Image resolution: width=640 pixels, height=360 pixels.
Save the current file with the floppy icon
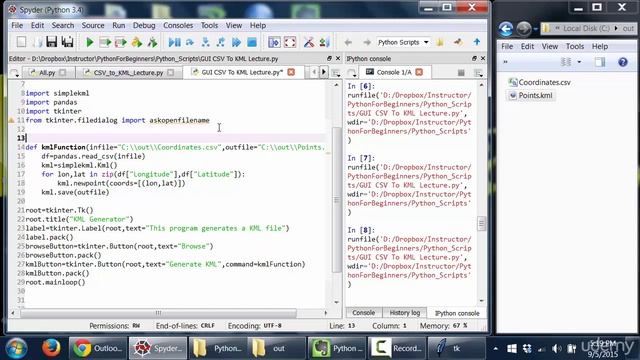[51, 42]
